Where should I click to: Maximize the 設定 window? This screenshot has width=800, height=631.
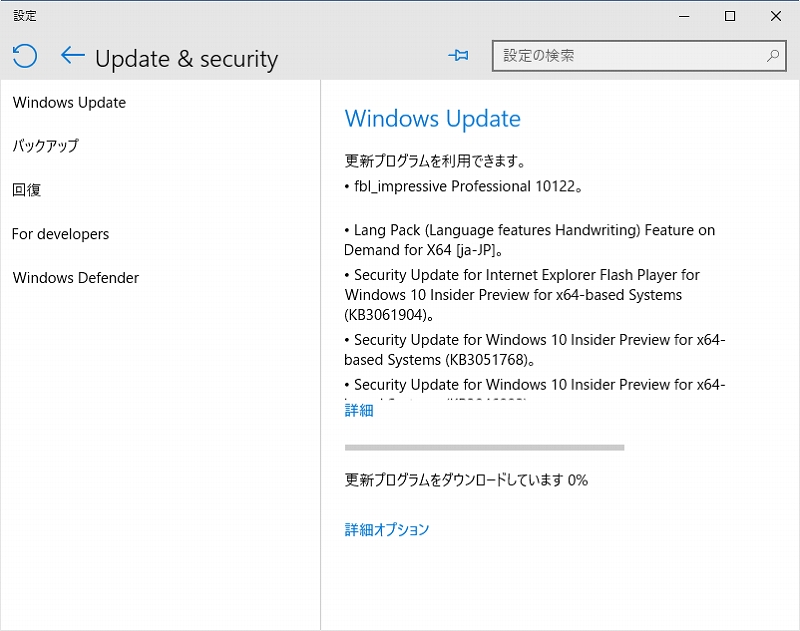730,16
